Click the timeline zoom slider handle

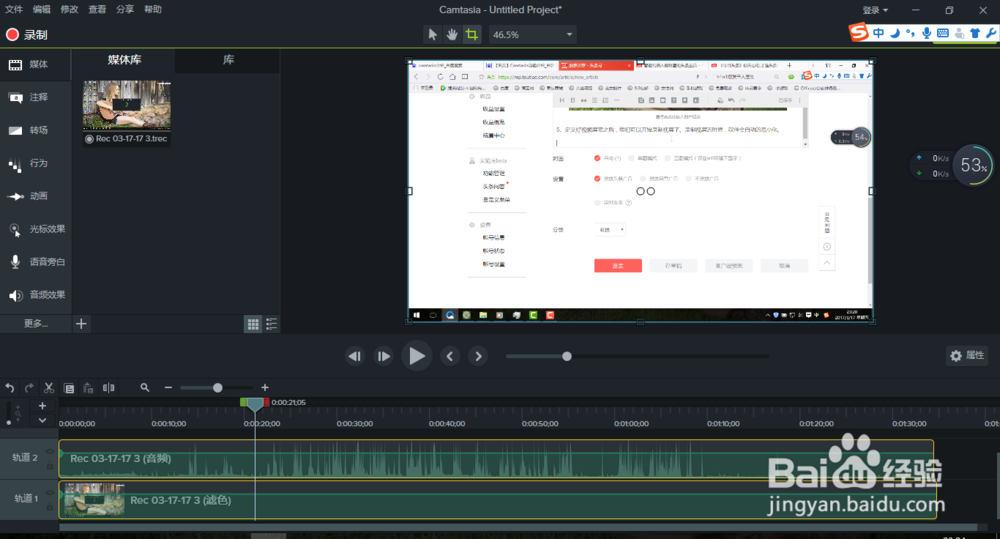click(x=217, y=388)
